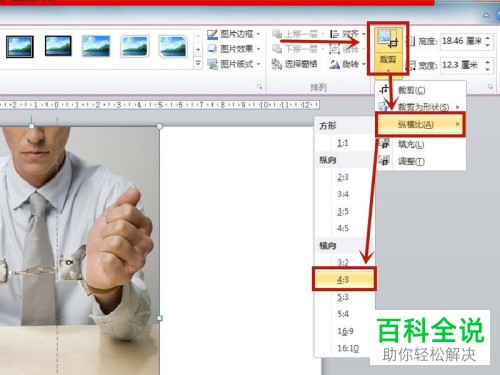Click the 裁剪 crop picture icon
The width and height of the screenshot is (500, 375).
click(388, 39)
